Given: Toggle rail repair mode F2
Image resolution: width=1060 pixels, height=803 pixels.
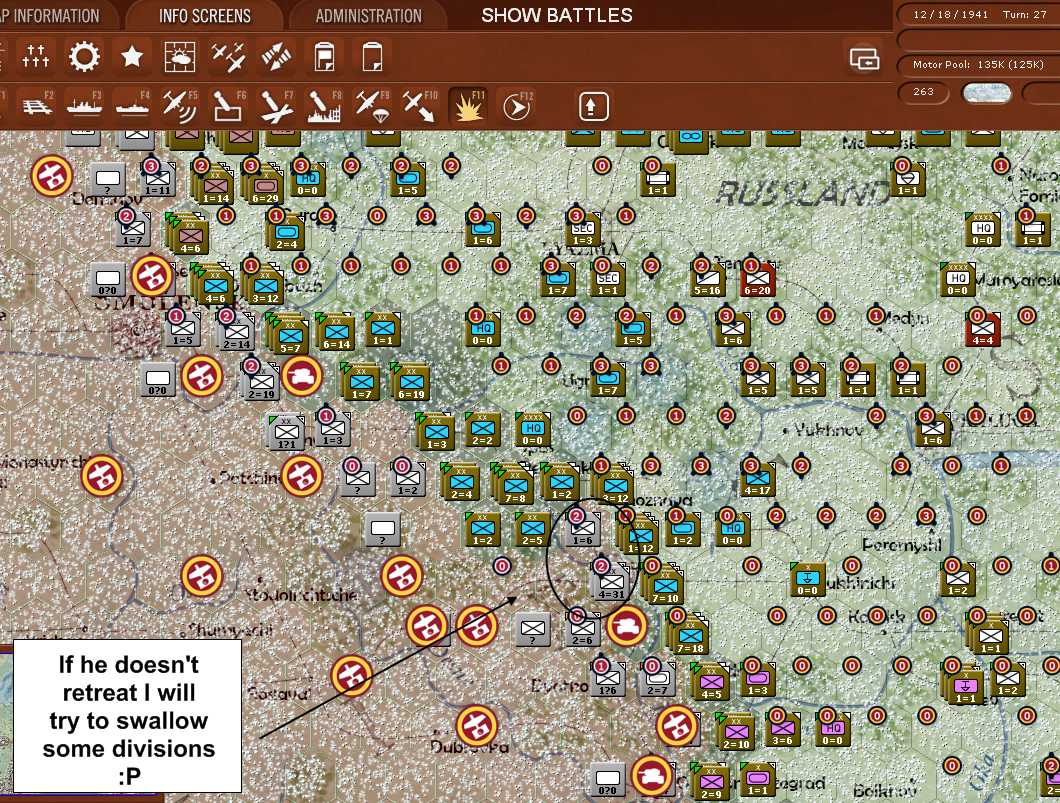Looking at the screenshot, I should pyautogui.click(x=37, y=105).
